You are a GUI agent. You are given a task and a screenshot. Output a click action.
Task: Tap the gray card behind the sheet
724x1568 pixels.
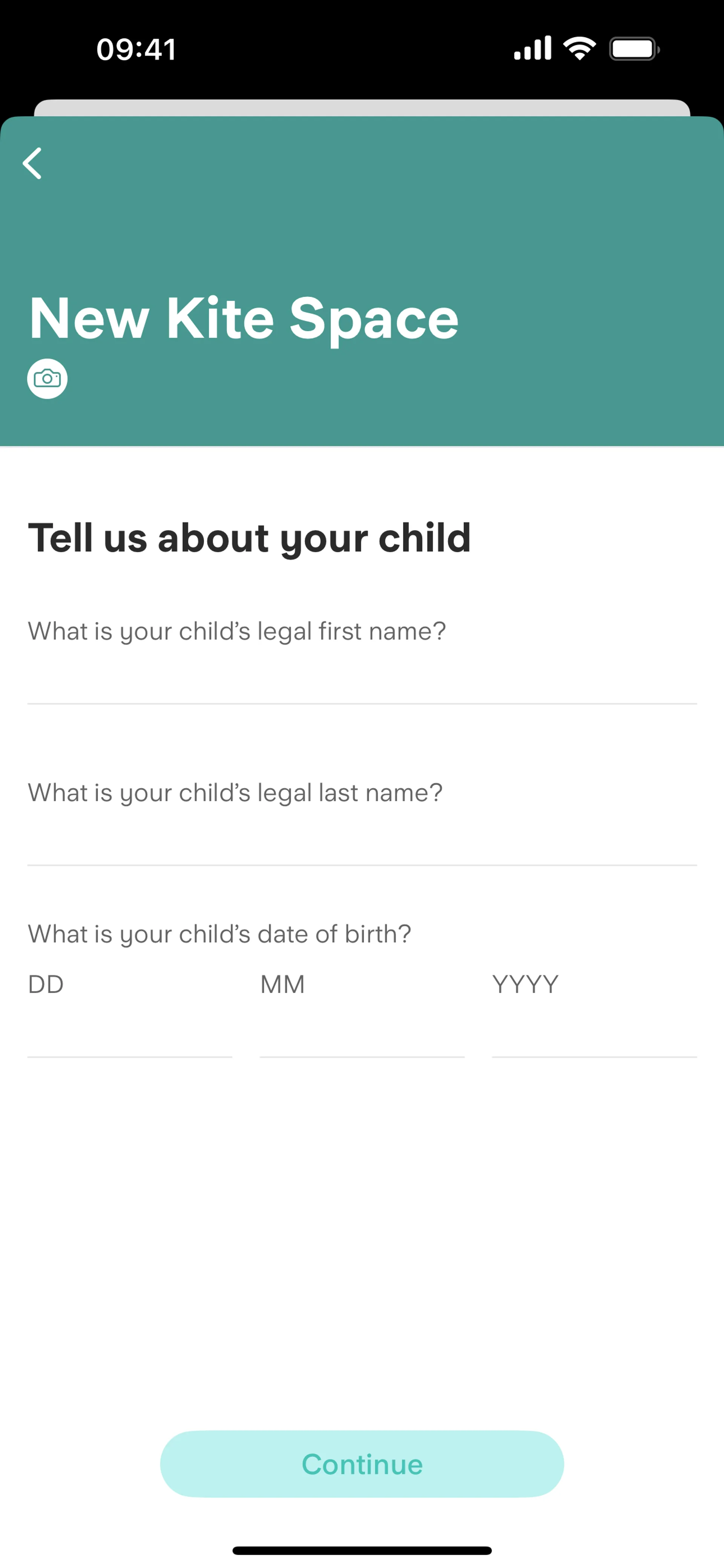362,107
